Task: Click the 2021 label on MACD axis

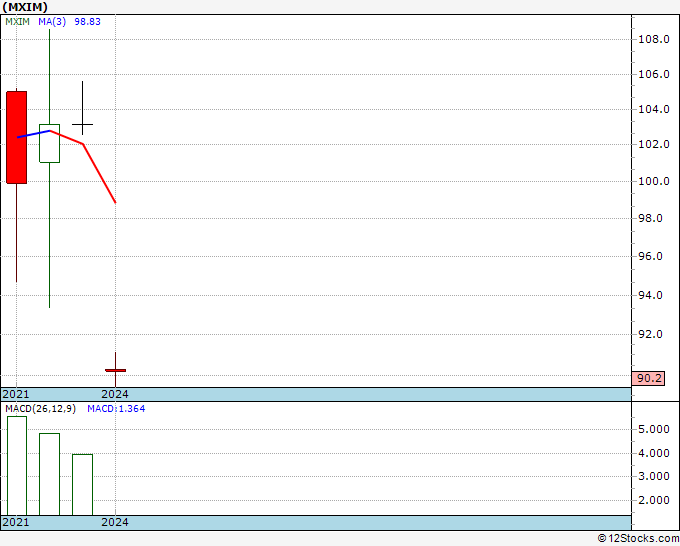Action: point(16,522)
